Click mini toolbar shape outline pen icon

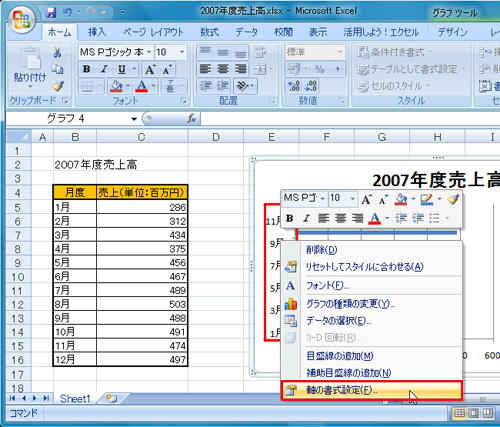tap(427, 199)
